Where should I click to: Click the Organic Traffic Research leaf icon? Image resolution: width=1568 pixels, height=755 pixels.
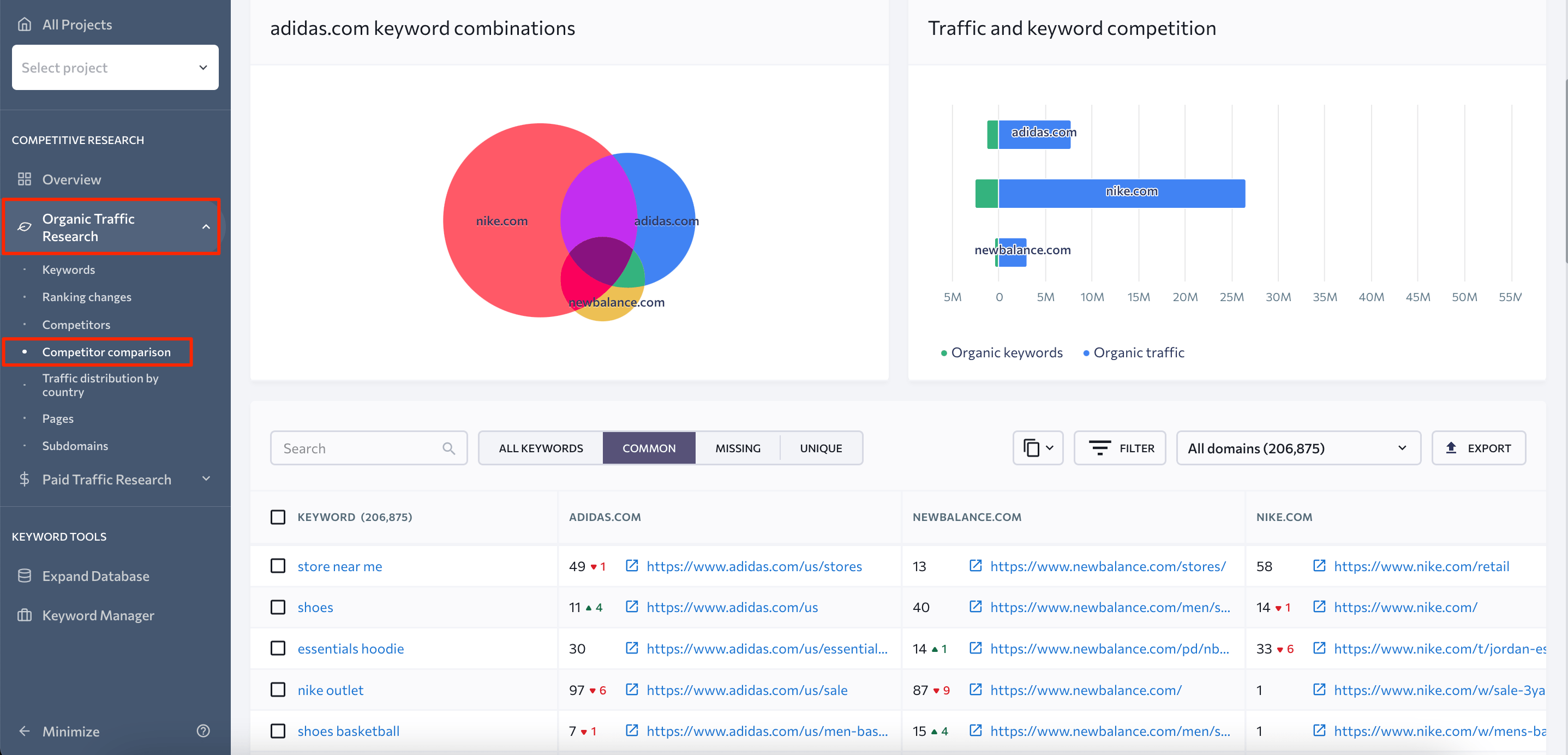[x=25, y=227]
